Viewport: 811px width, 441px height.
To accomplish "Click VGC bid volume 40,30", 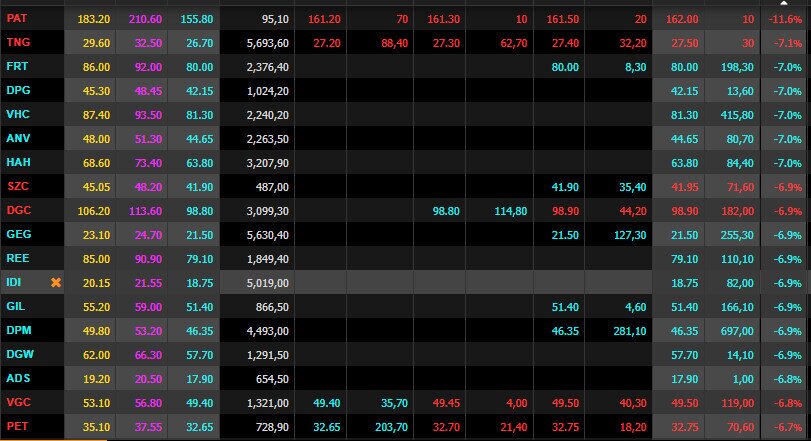I will (x=633, y=403).
